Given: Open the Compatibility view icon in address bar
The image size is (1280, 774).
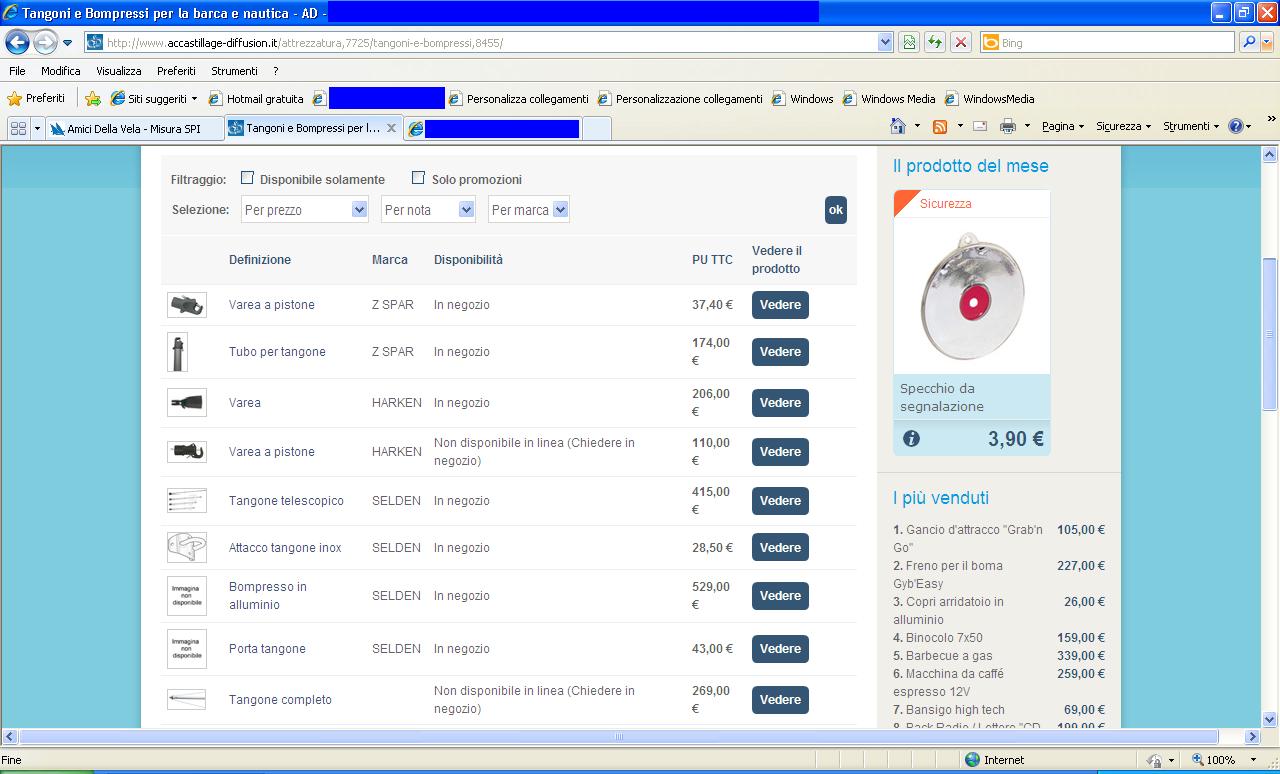Looking at the screenshot, I should [909, 42].
